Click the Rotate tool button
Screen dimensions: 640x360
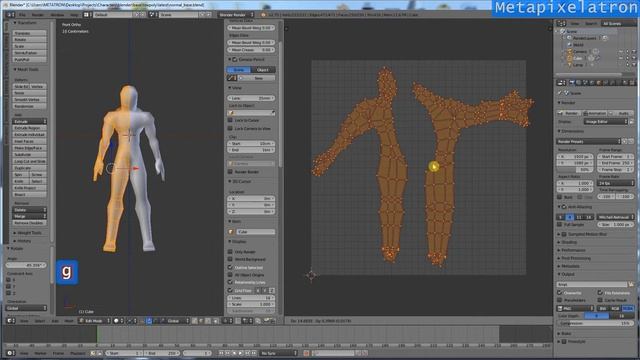pos(29,40)
